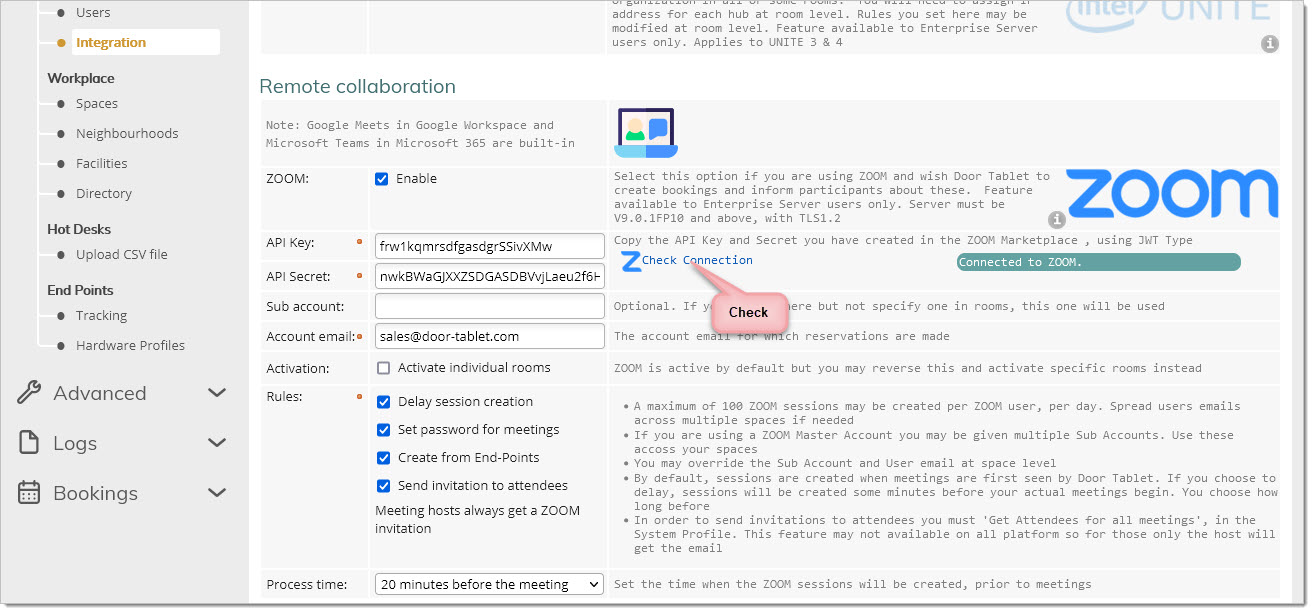This screenshot has height=612, width=1312.
Task: Click the 'Process time:' label
Action: coord(307,584)
